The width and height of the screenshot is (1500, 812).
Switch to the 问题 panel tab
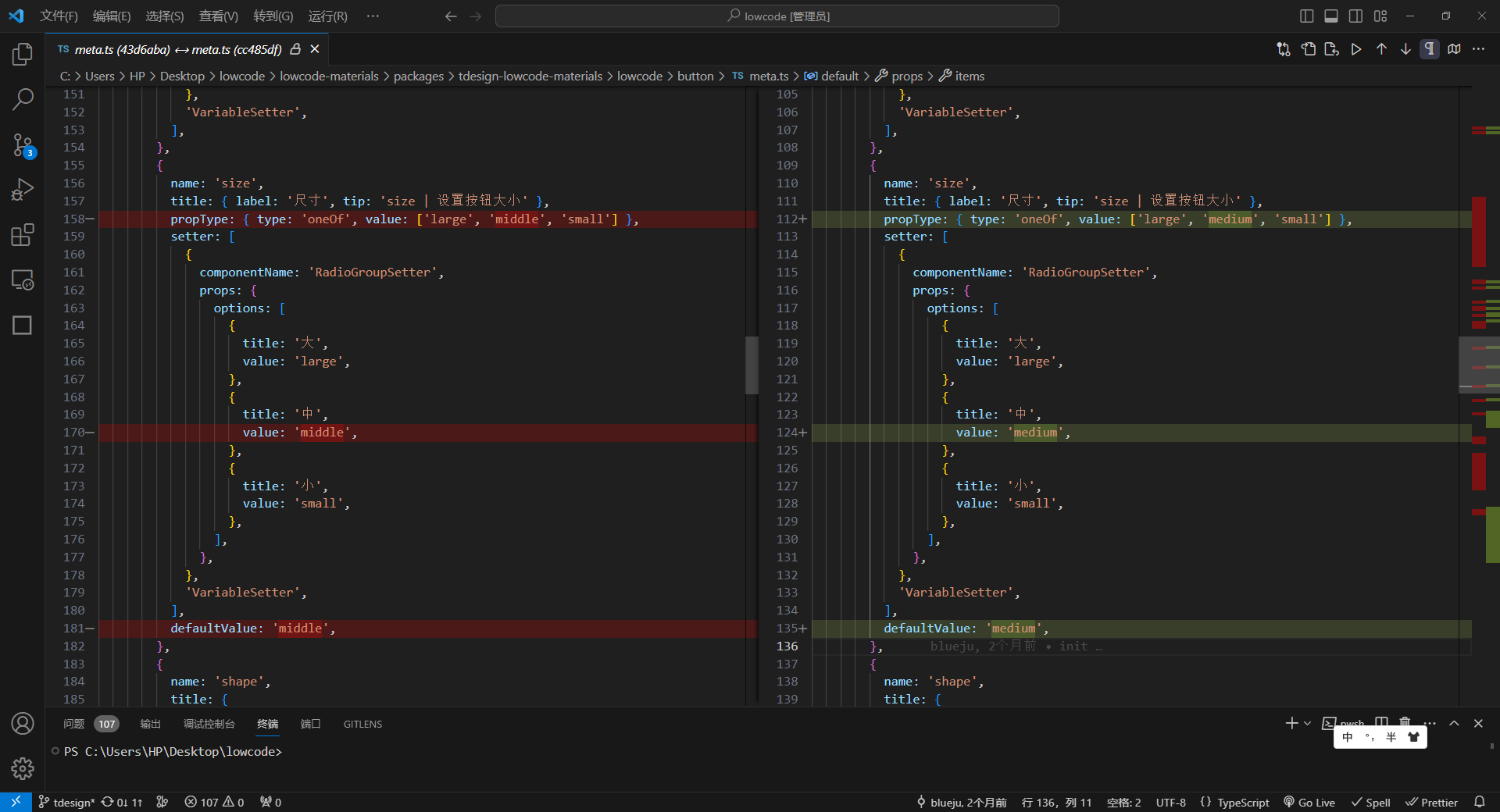point(90,724)
